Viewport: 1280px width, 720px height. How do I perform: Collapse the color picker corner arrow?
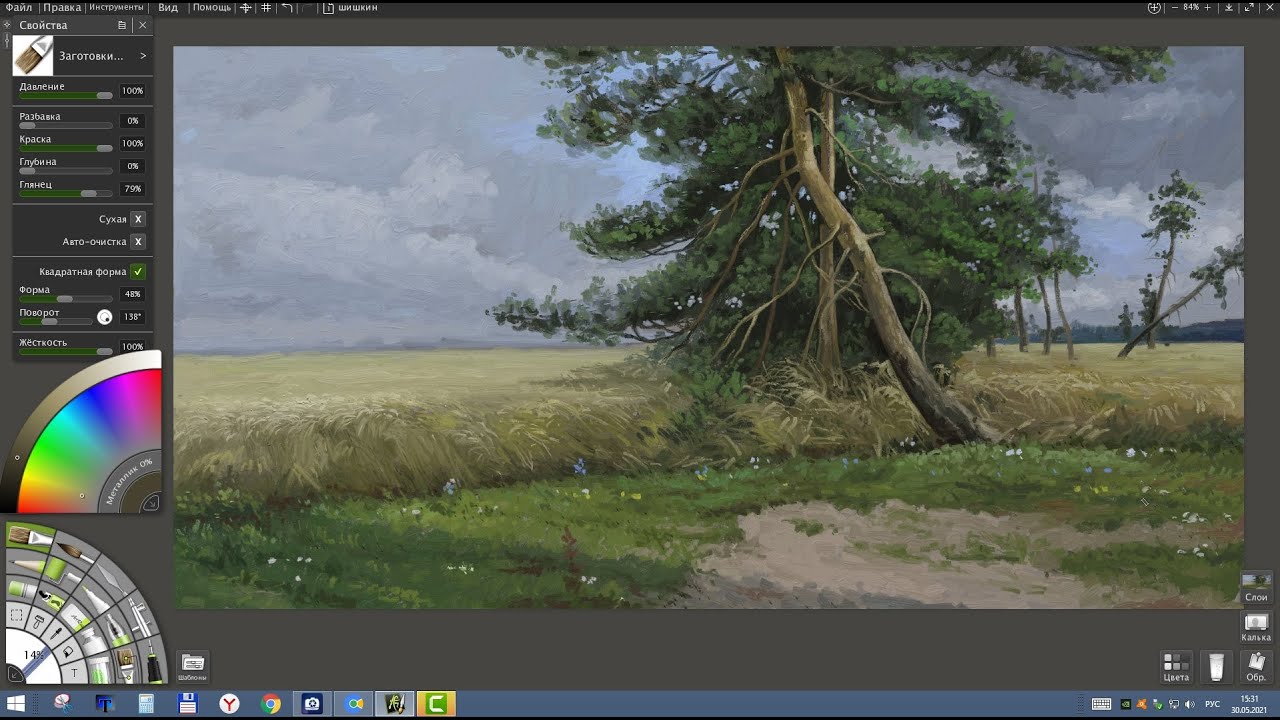pos(151,503)
